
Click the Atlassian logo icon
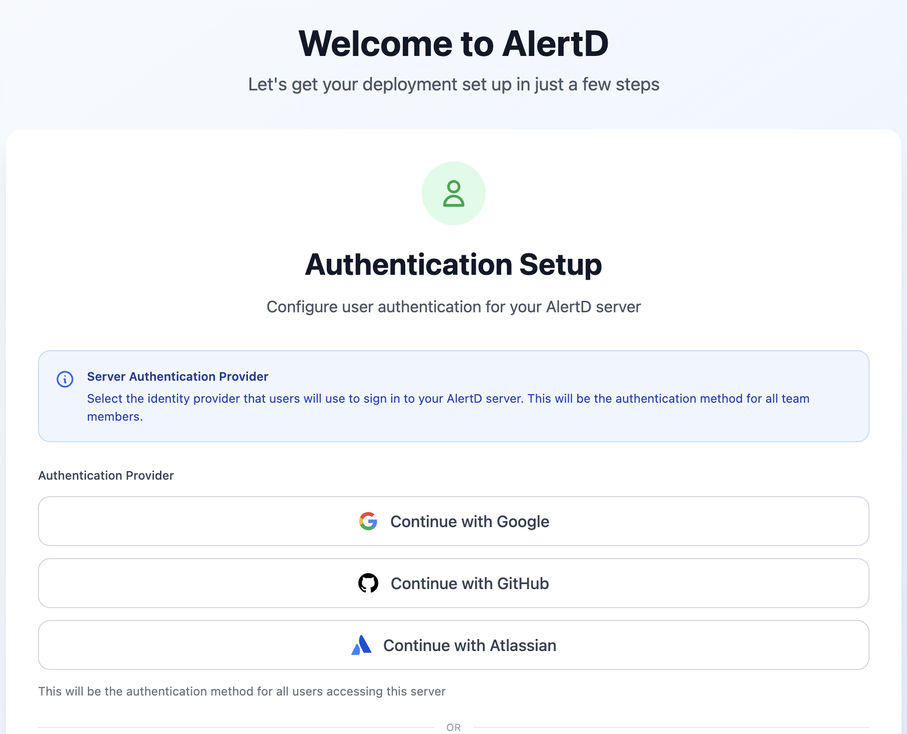(x=361, y=645)
